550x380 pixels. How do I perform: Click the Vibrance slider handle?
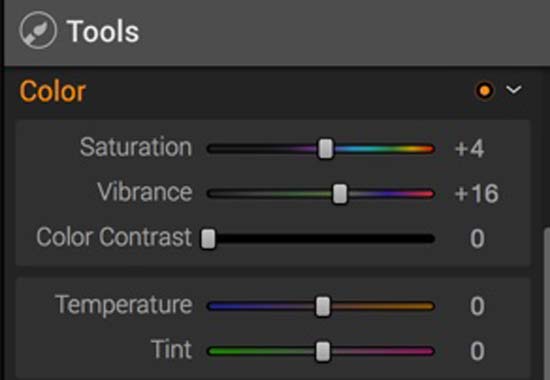340,194
